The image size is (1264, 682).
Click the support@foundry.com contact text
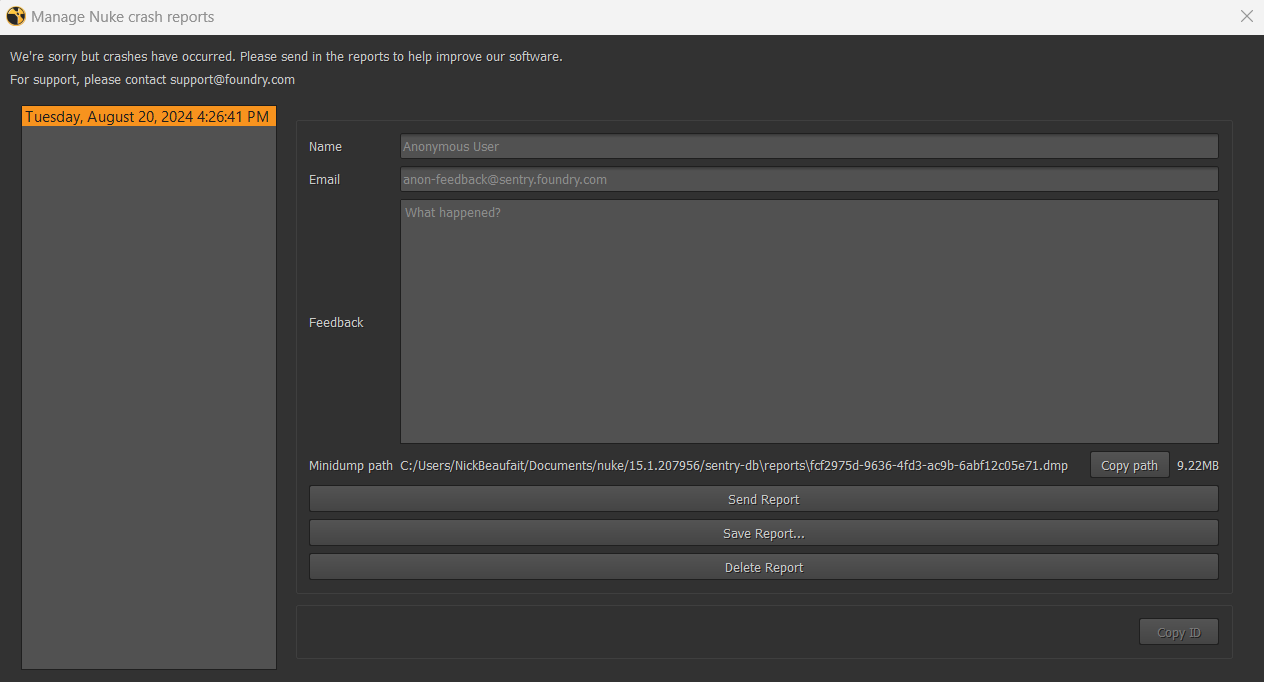pyautogui.click(x=232, y=79)
